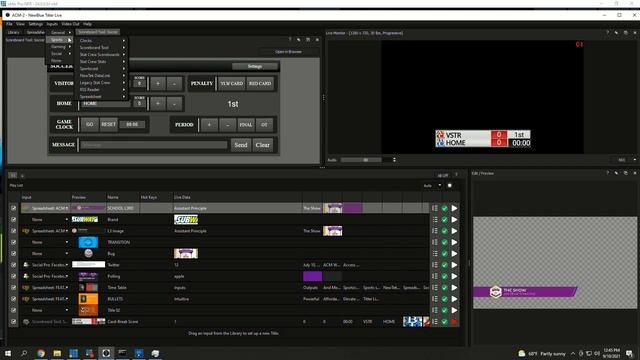
Task: Start the game clock with GO
Action: (90, 124)
